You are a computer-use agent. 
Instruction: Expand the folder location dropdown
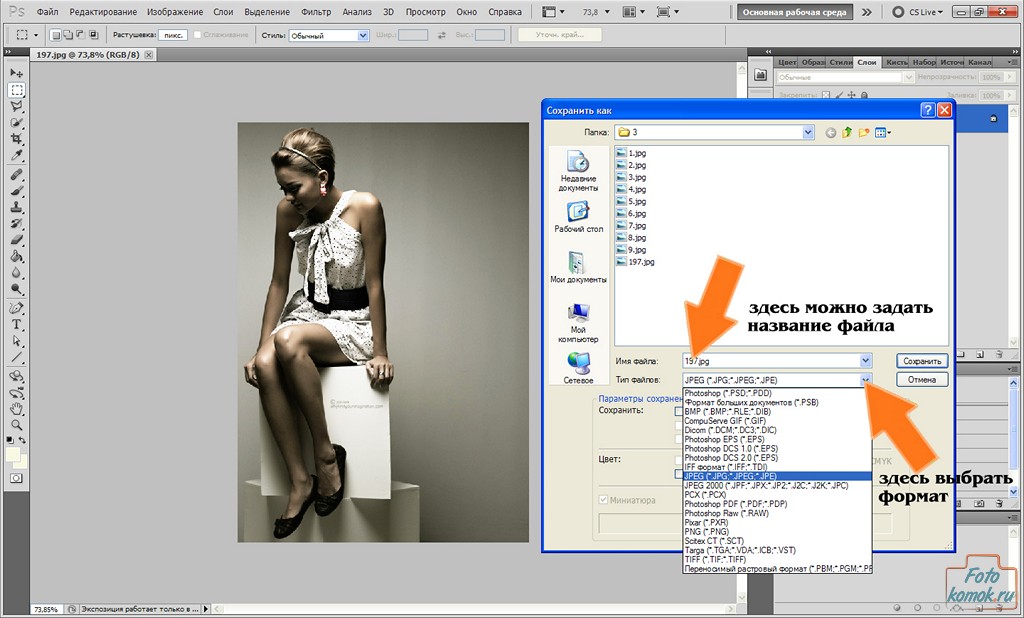[x=808, y=132]
